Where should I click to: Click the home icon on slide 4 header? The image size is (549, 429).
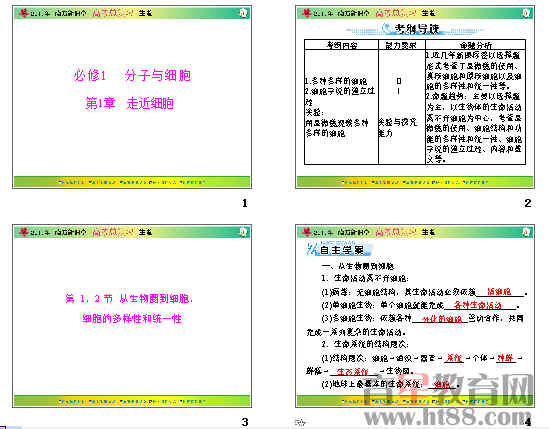[x=526, y=232]
